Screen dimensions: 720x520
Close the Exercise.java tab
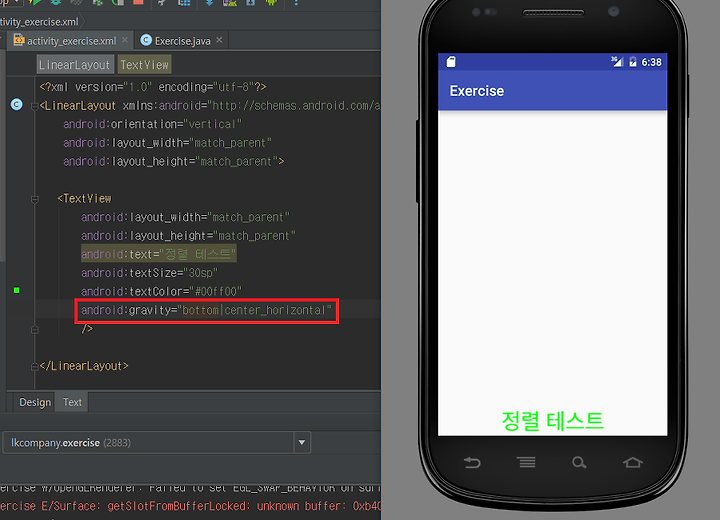point(219,40)
